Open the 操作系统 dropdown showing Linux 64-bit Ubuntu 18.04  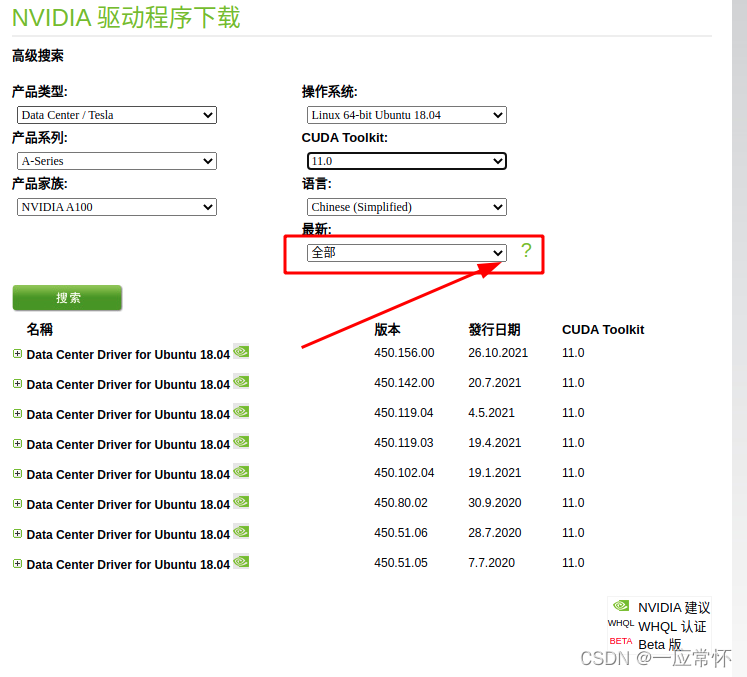(406, 115)
